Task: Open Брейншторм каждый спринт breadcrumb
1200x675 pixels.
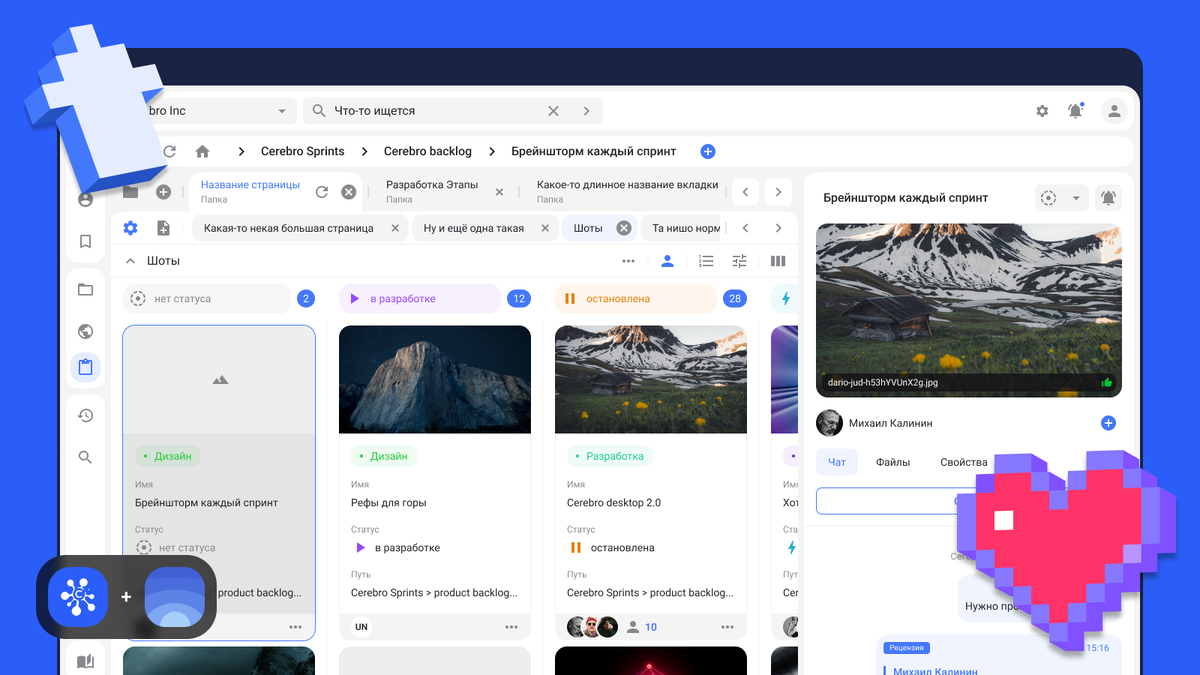Action: [x=593, y=152]
